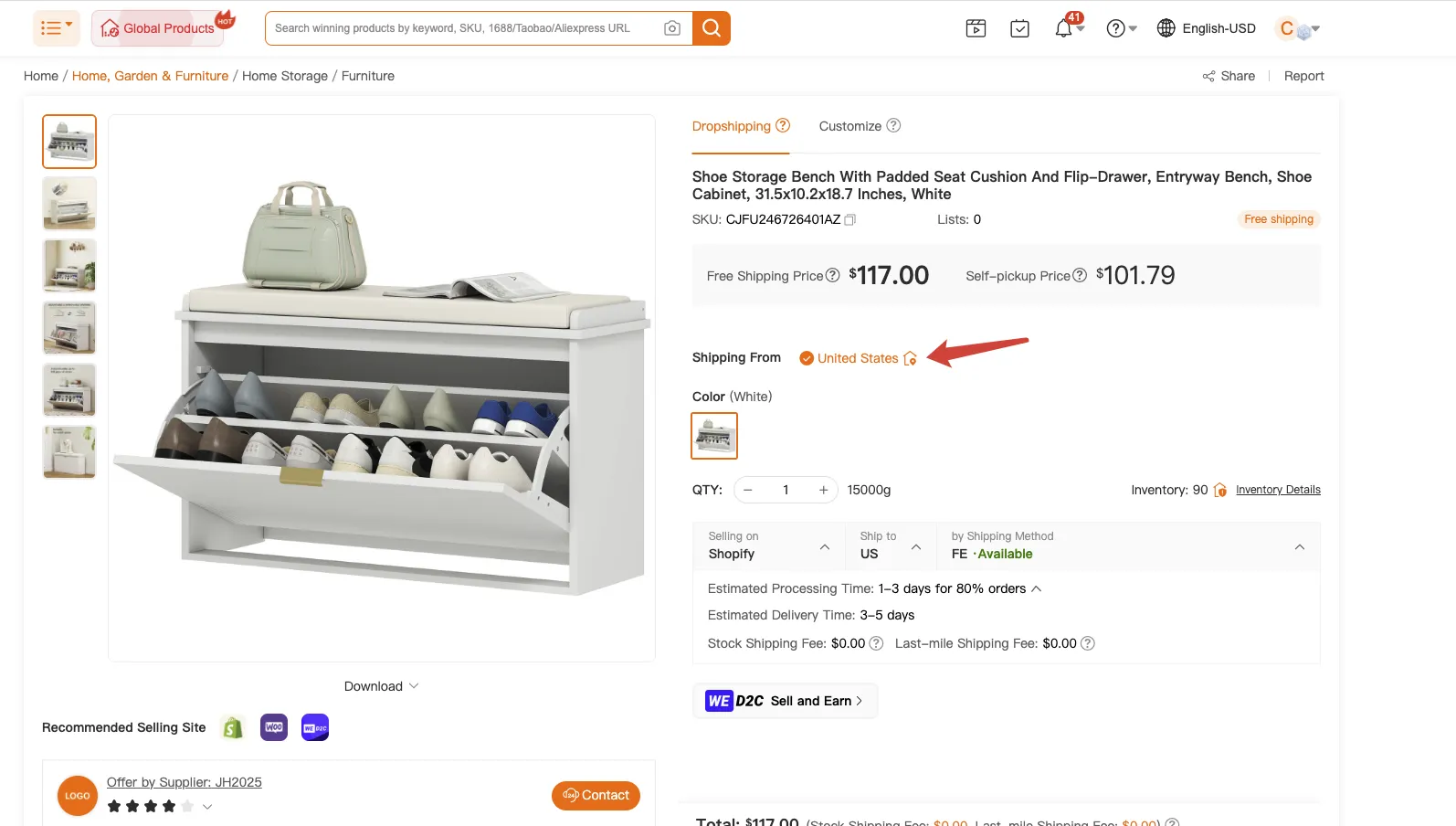1456x826 pixels.
Task: Open the notifications bell icon
Action: 1063,28
